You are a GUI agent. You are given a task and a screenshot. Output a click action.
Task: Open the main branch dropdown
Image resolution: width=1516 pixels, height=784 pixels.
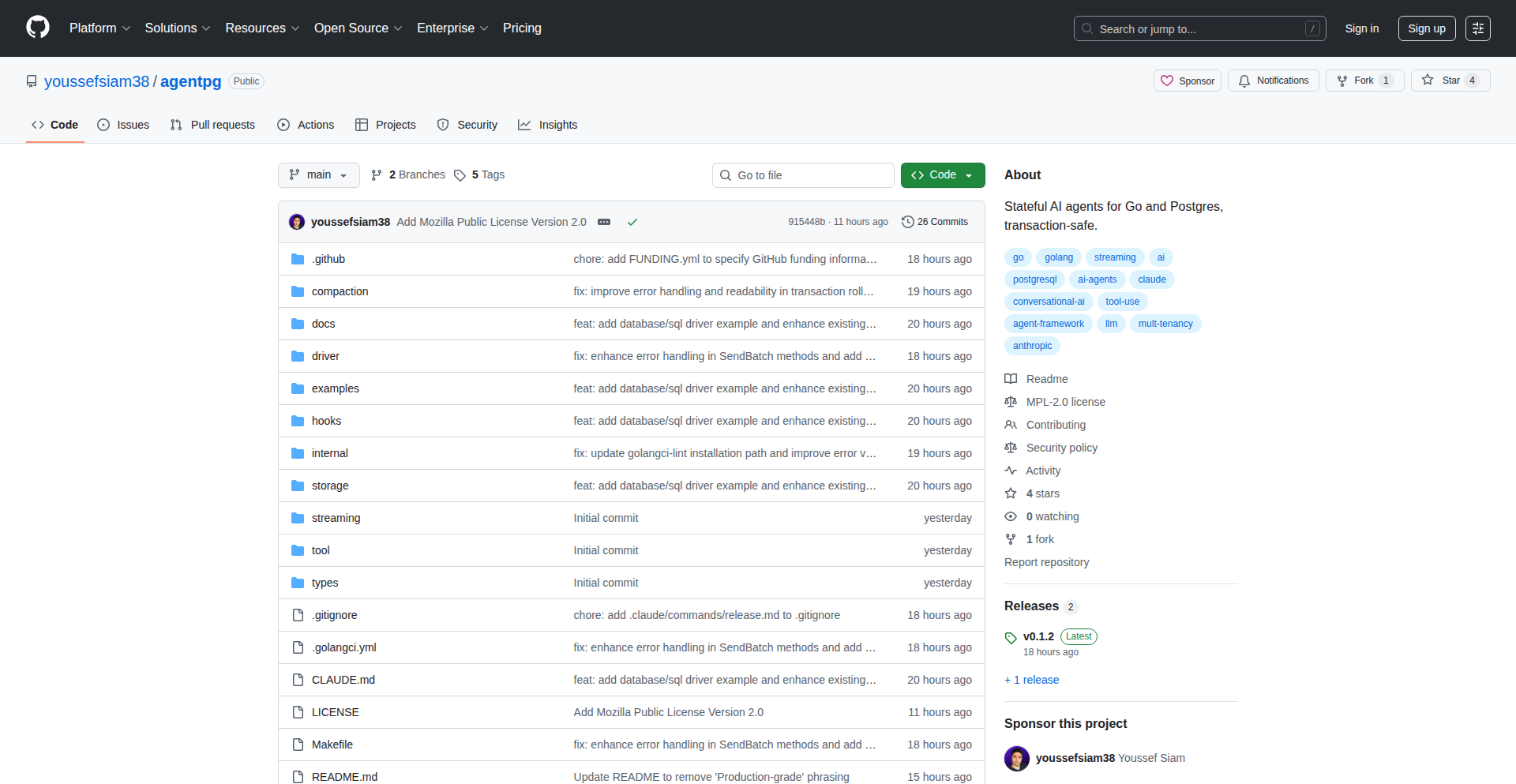pos(318,174)
